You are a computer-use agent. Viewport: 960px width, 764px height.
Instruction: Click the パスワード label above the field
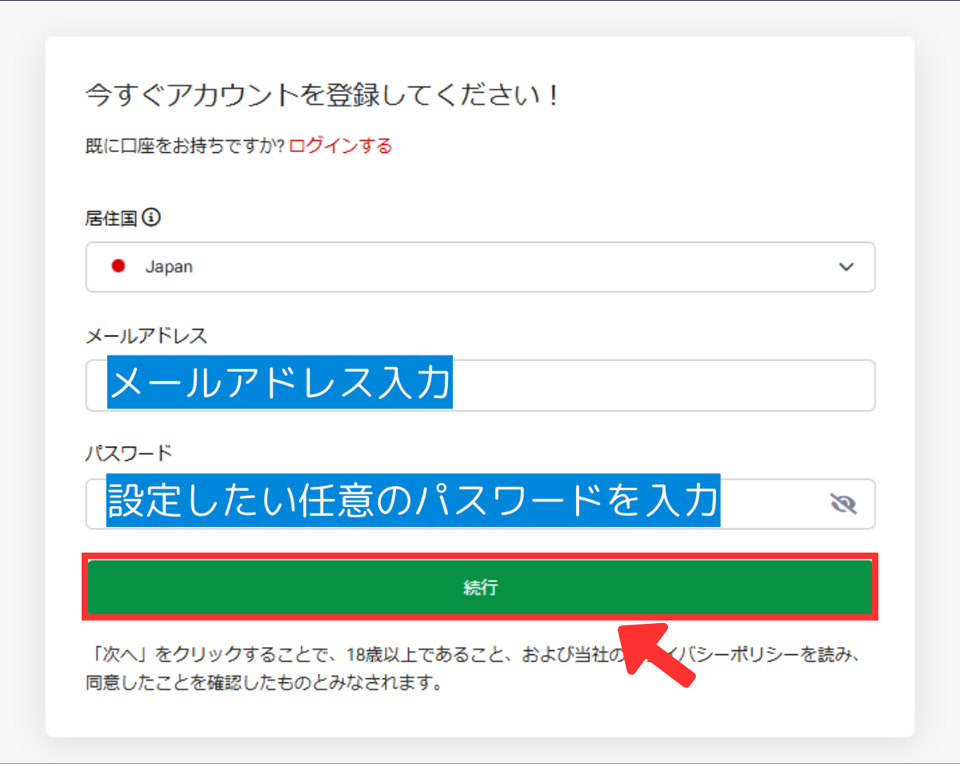pos(129,453)
